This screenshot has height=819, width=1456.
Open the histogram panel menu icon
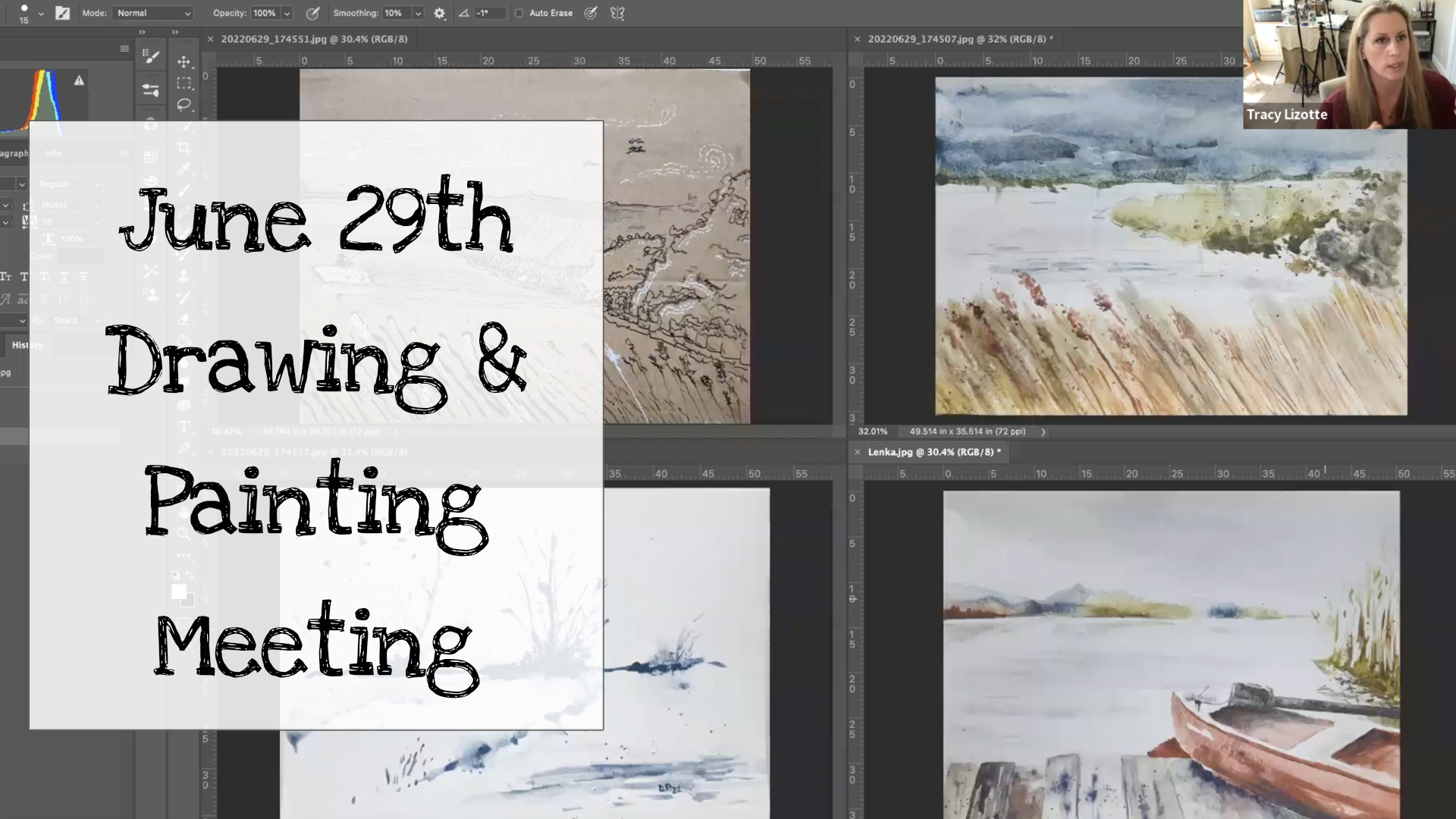coord(124,49)
